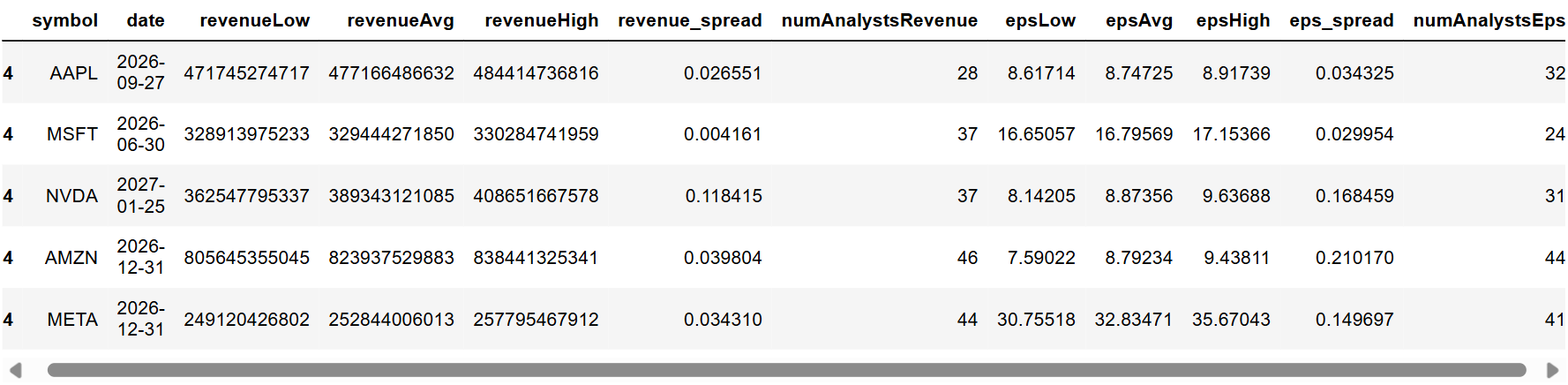Click epsLow value 16.65057

1037,134
